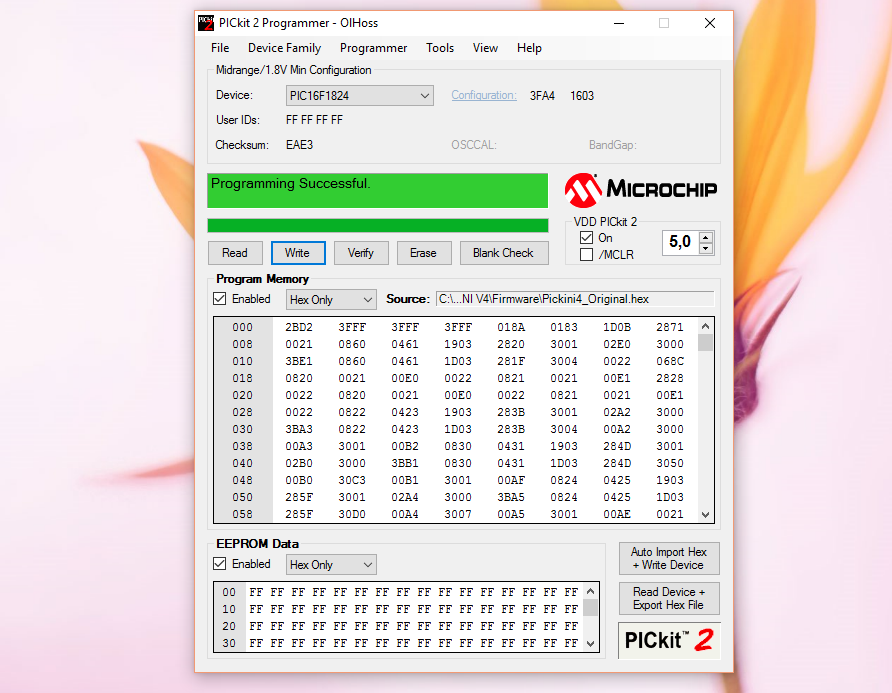Click EEPROM Data scrollbar down arrow
Screen dimensions: 892x693
point(591,644)
